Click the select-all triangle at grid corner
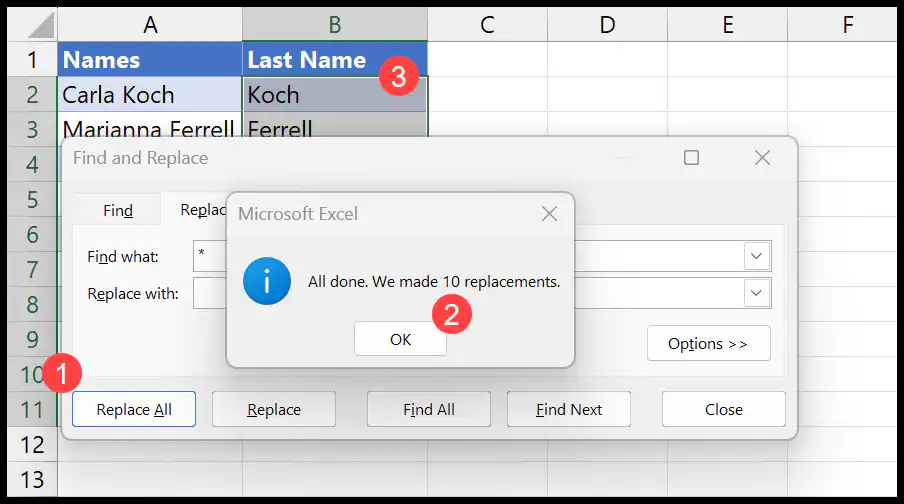 click(x=40, y=25)
